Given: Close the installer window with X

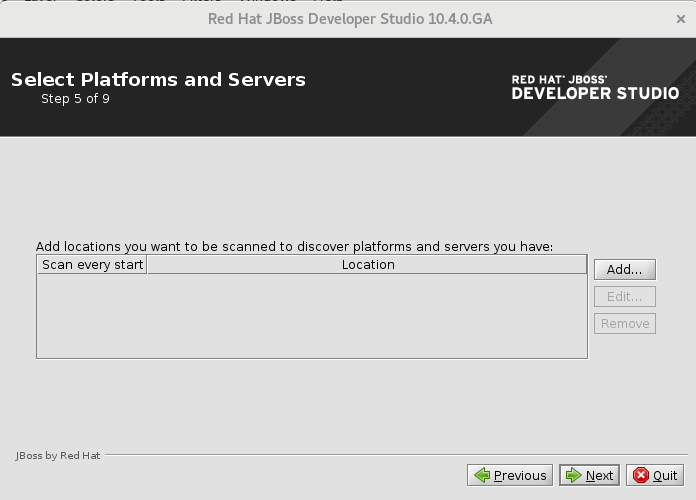Looking at the screenshot, I should [x=680, y=19].
